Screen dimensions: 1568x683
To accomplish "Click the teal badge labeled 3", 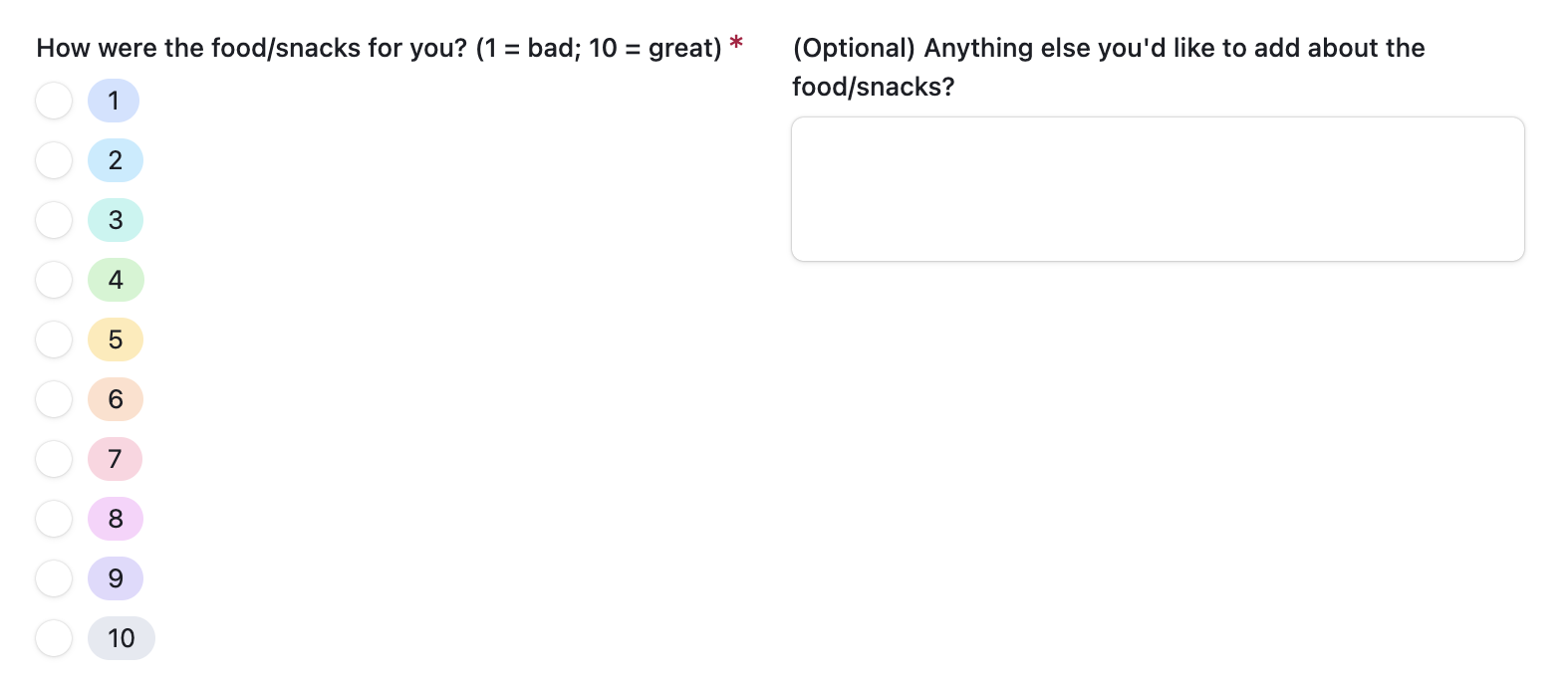I will click(x=115, y=220).
